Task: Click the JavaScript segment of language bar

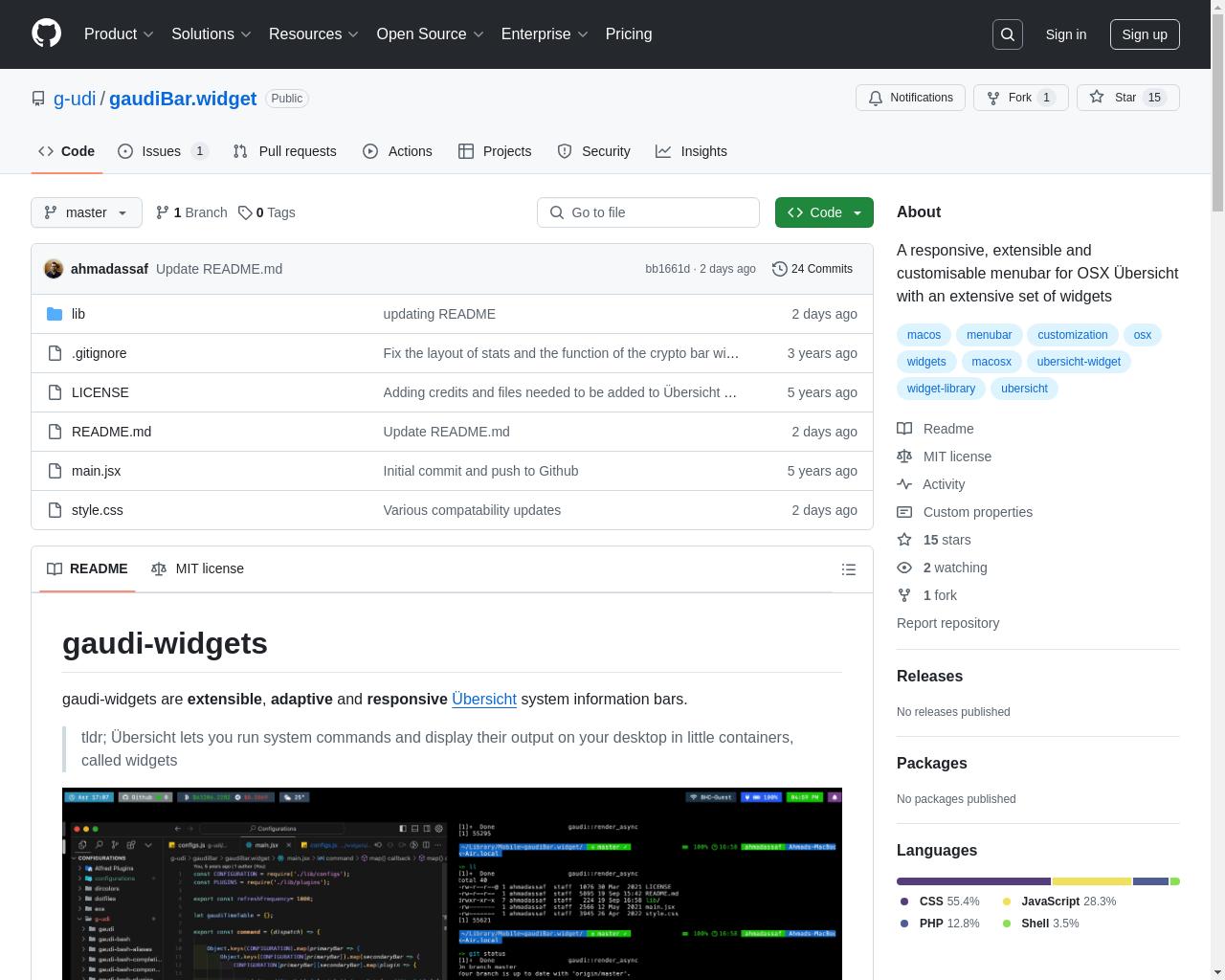Action: 1092,881
